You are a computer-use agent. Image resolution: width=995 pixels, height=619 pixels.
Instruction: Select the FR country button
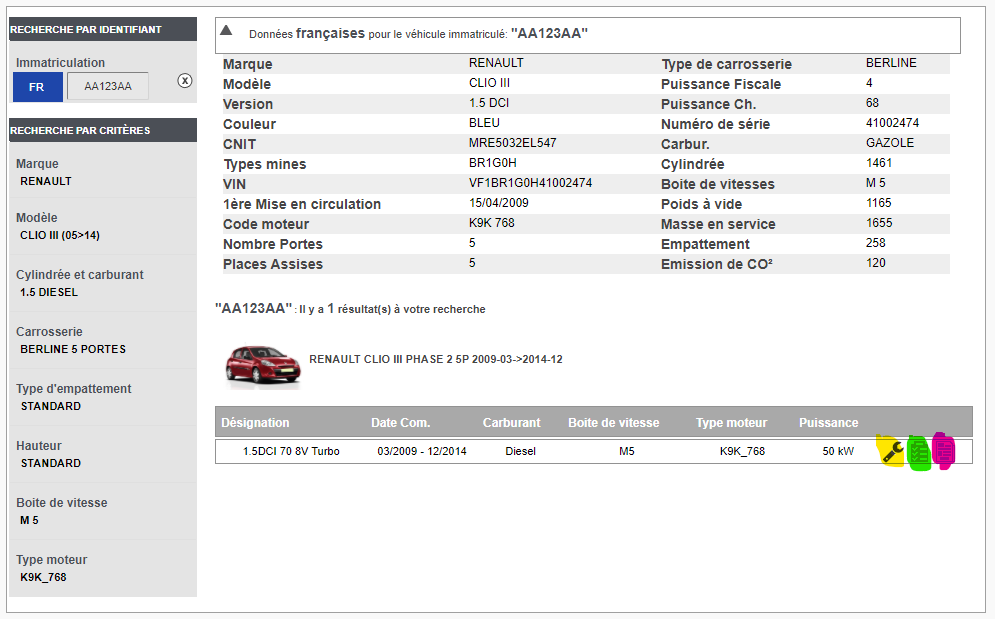(x=37, y=86)
